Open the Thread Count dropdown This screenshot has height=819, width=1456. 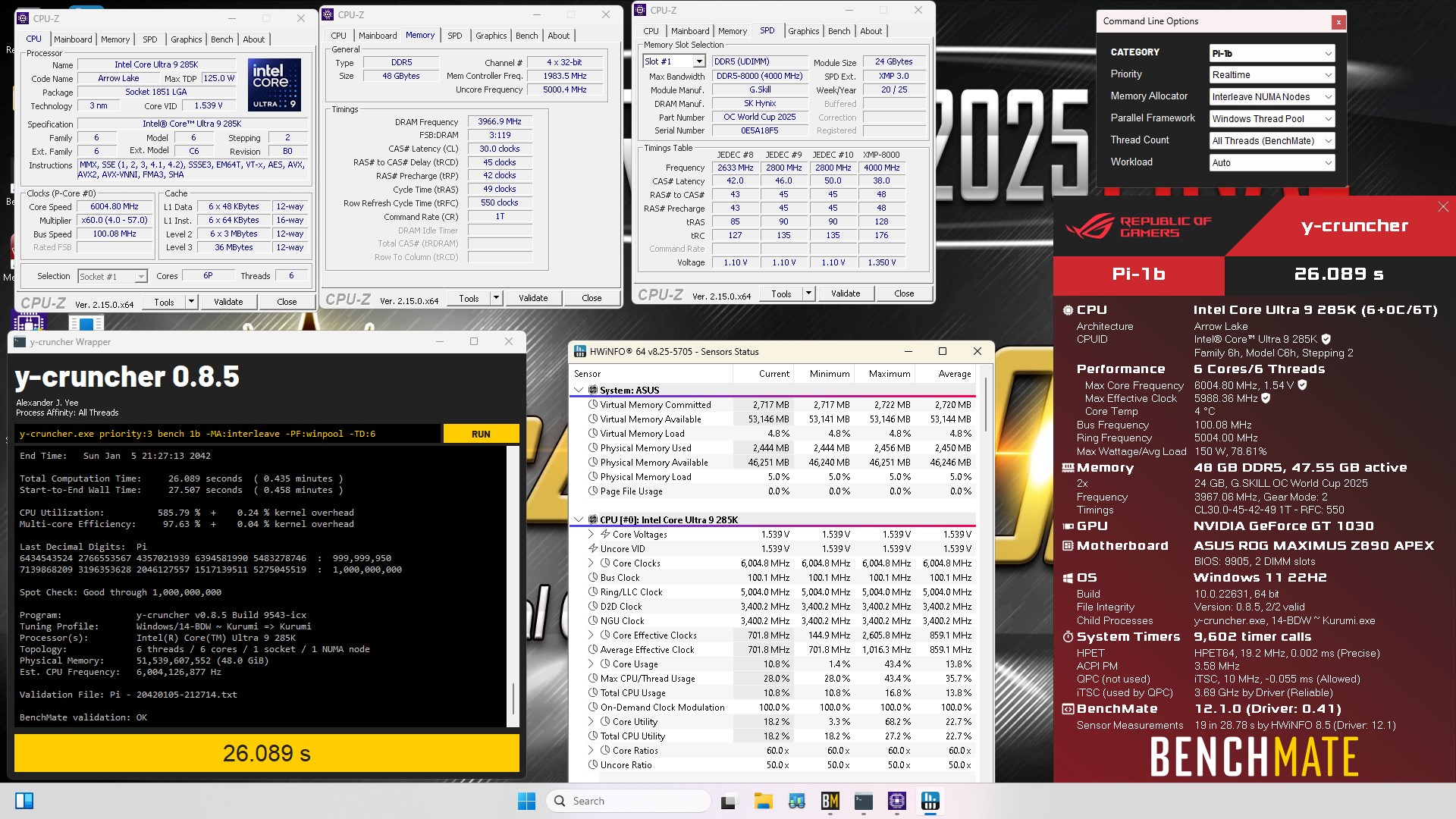coord(1272,141)
